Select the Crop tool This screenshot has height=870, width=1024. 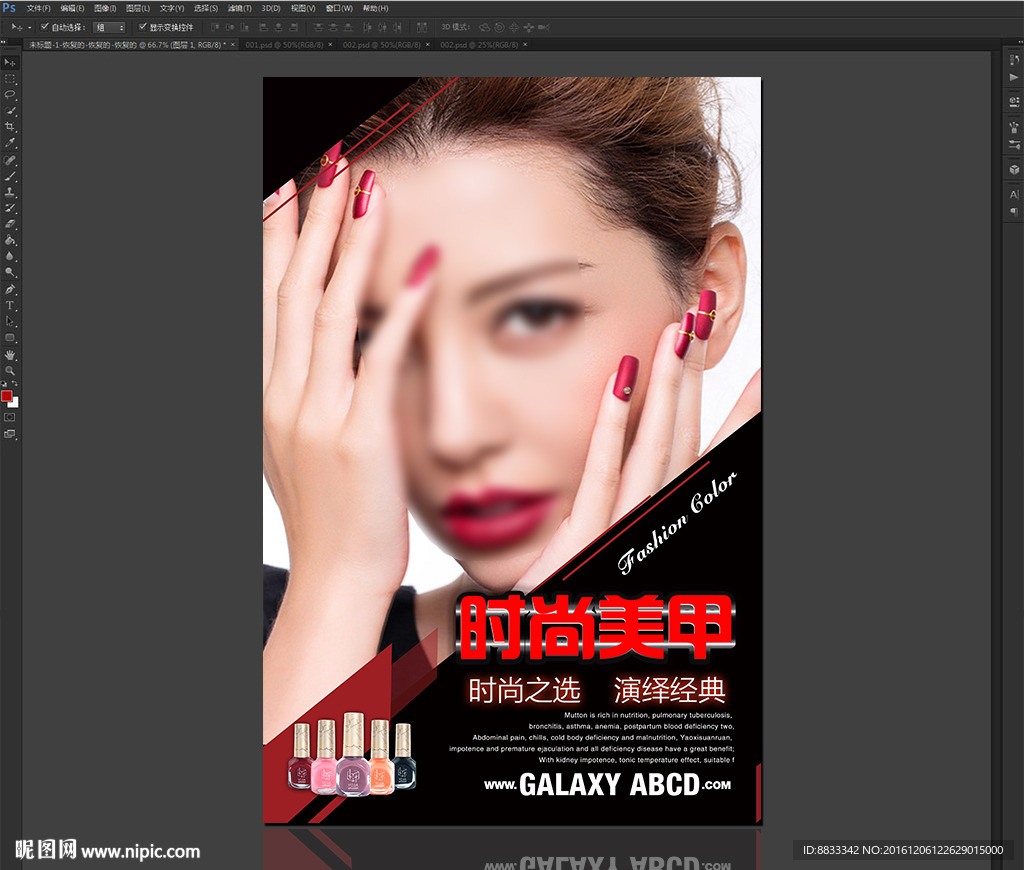10,127
